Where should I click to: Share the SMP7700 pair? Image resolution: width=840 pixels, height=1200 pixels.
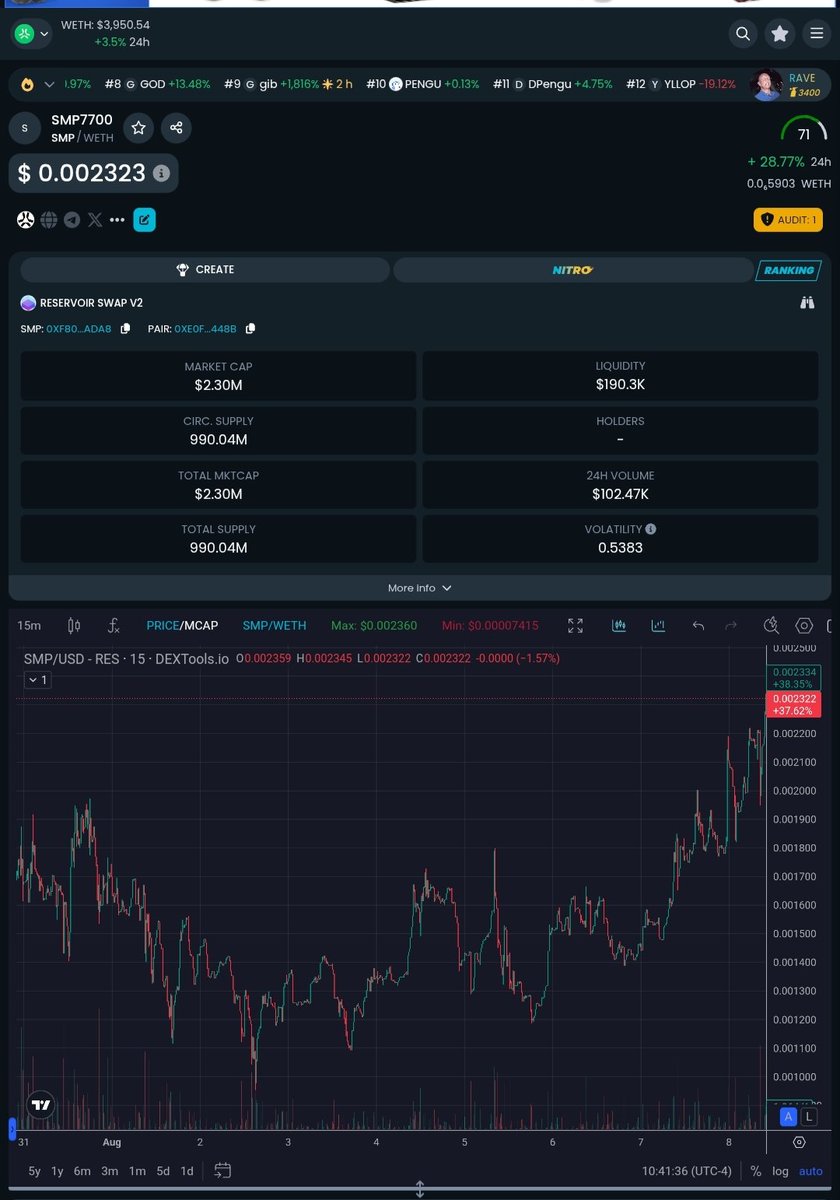coord(176,128)
